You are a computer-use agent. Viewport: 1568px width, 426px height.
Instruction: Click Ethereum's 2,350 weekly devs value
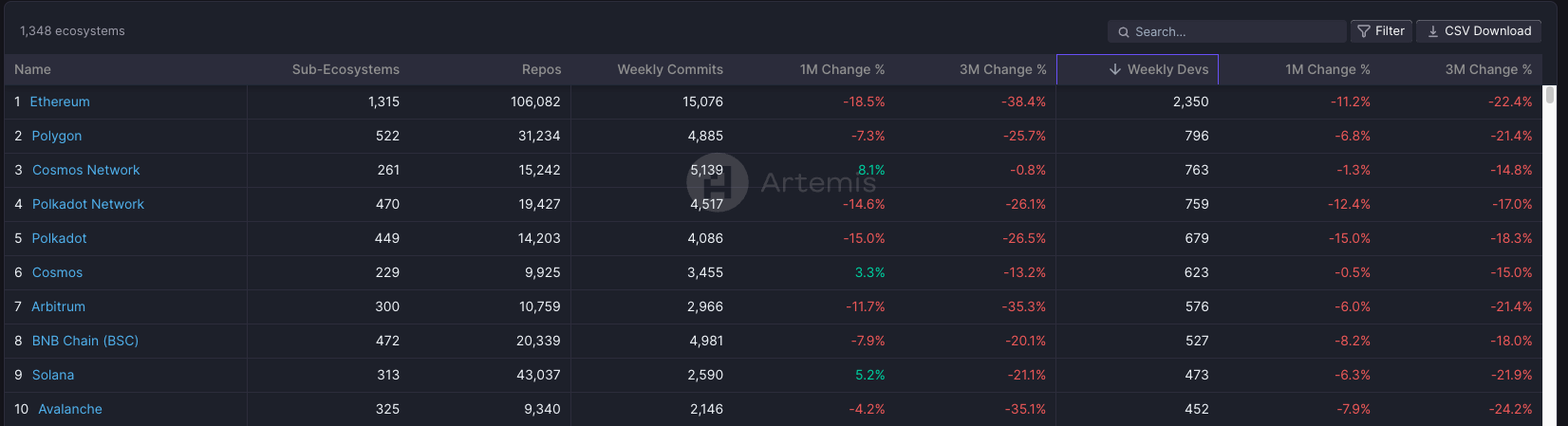point(1190,102)
